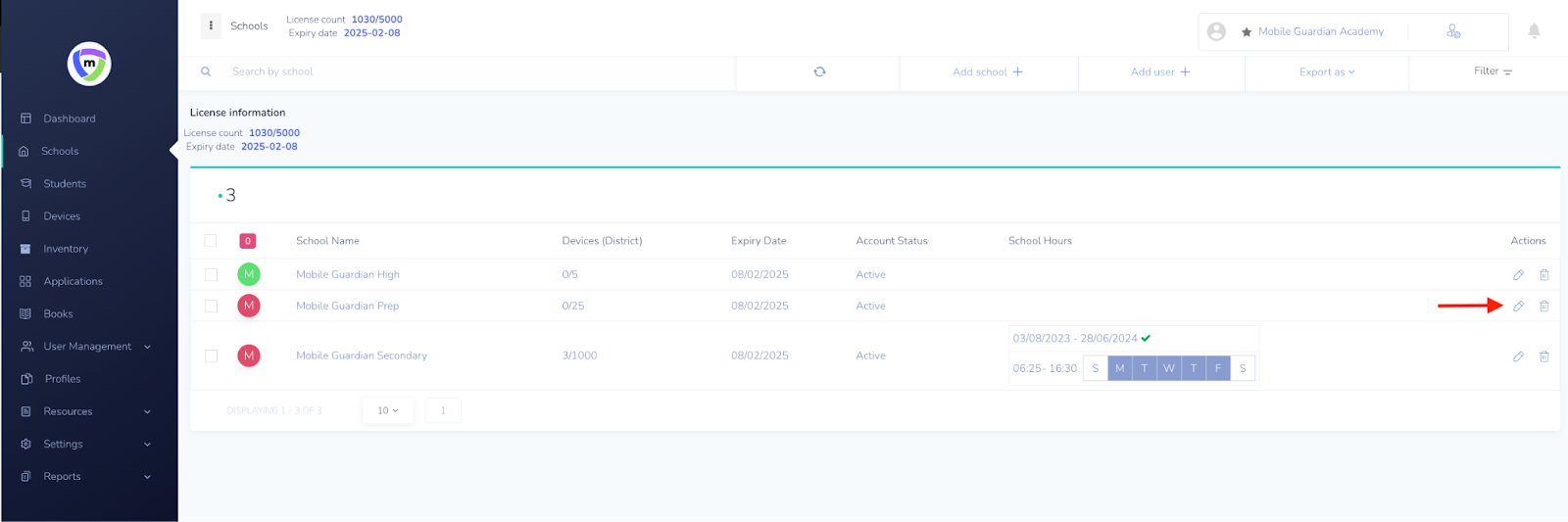
Task: Open the three-dot menu beside Schools
Action: (211, 25)
